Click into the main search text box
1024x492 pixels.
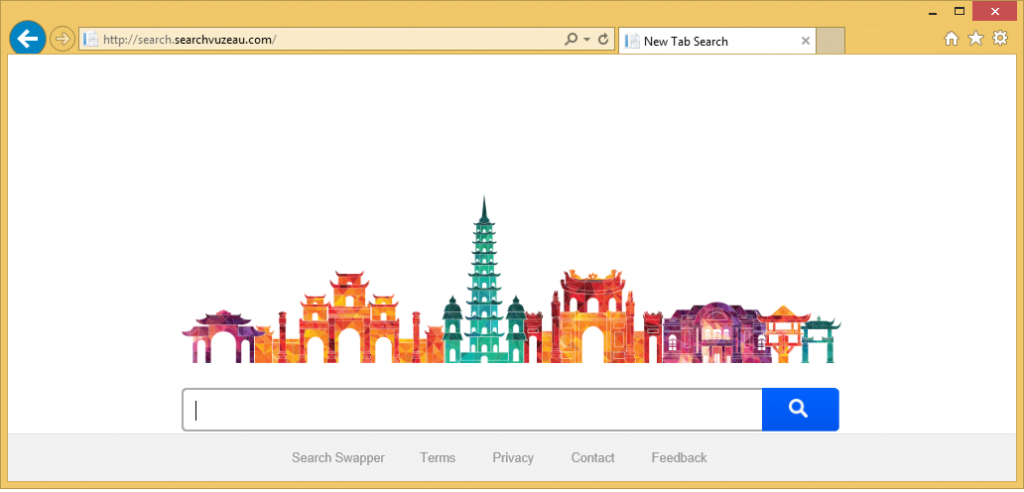(x=472, y=409)
